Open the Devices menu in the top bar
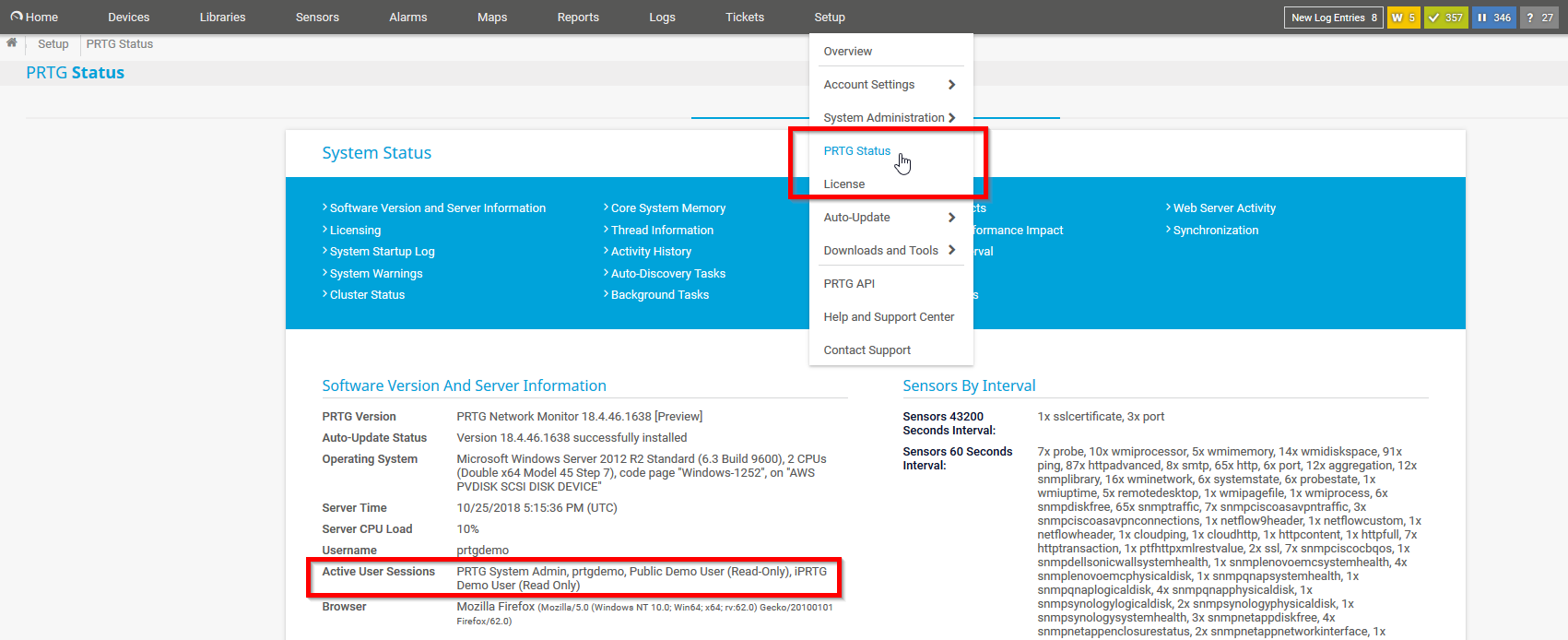Image resolution: width=1568 pixels, height=640 pixels. tap(128, 18)
